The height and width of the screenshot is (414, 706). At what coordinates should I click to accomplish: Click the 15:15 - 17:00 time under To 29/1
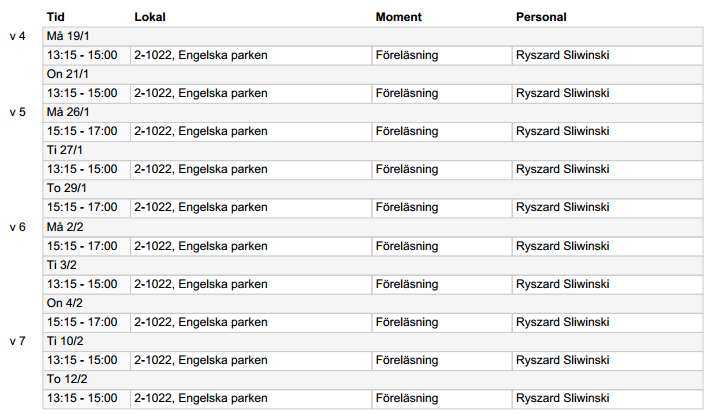click(x=82, y=207)
